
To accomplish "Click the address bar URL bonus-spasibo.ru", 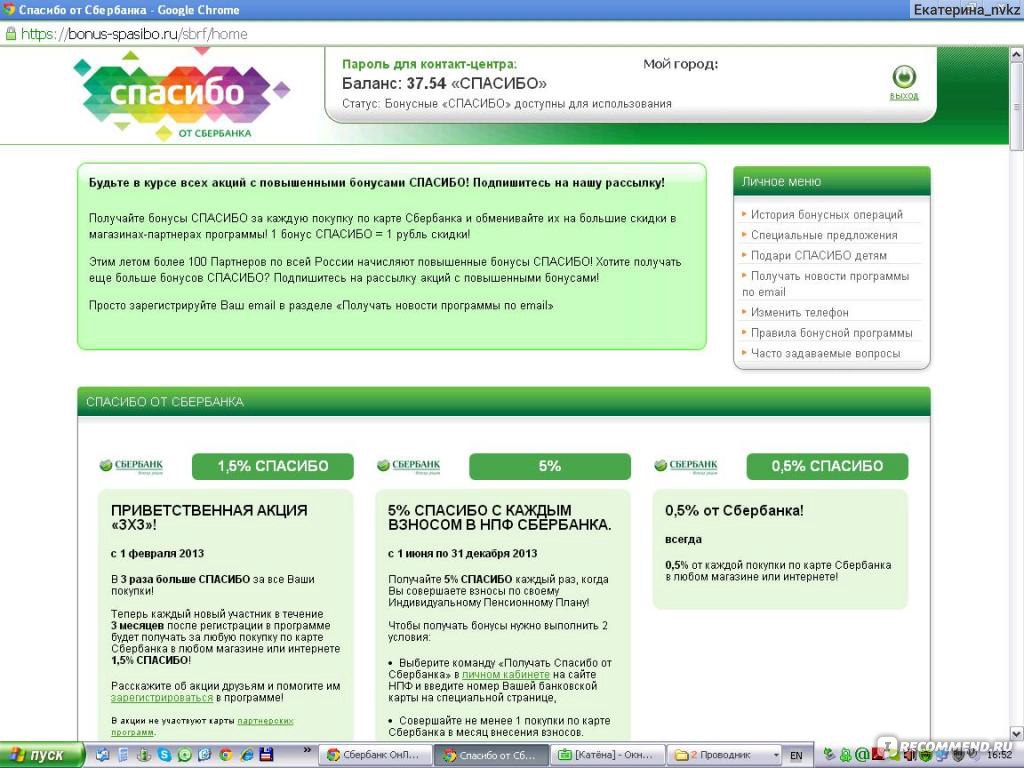I will click(x=134, y=34).
